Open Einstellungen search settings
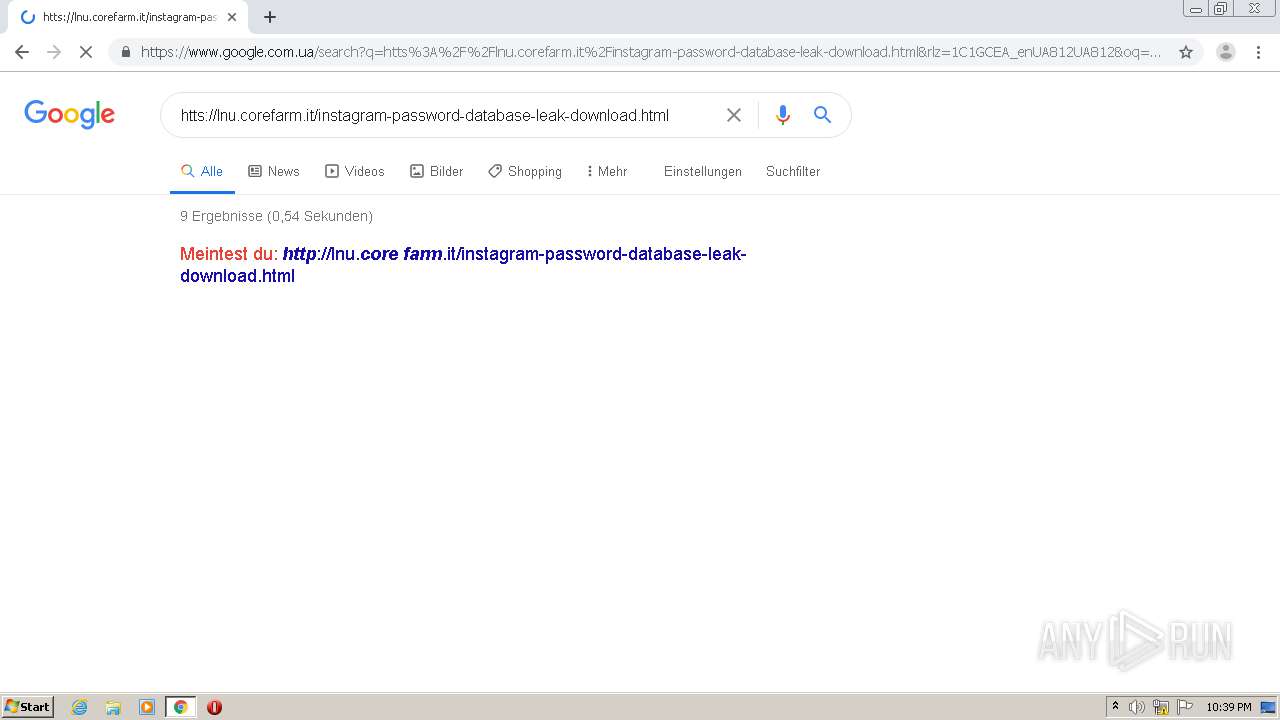The height and width of the screenshot is (720, 1280). [x=703, y=171]
